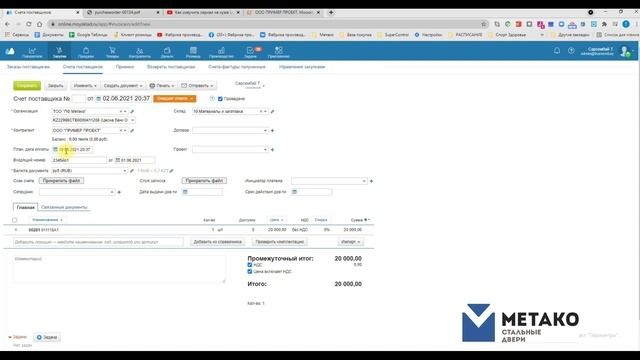This screenshot has height=360, width=640.
Task: Toggle the НДС checkbox
Action: pyautogui.click(x=250, y=265)
